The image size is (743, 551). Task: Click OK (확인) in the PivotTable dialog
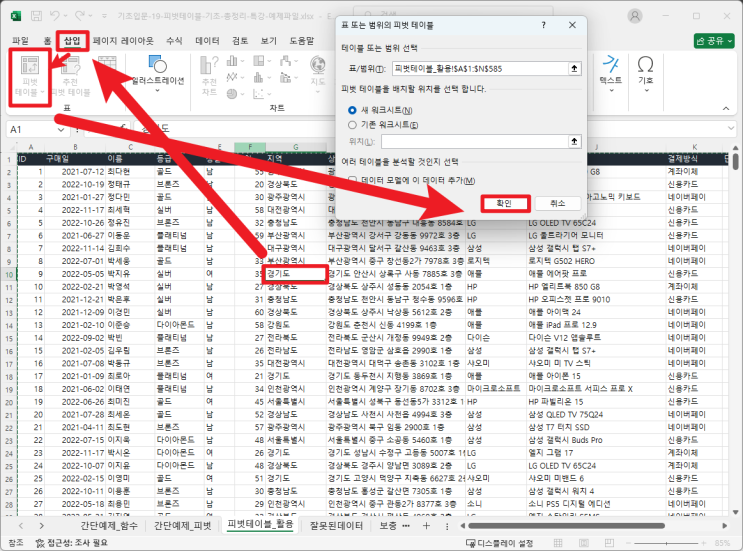click(x=505, y=203)
